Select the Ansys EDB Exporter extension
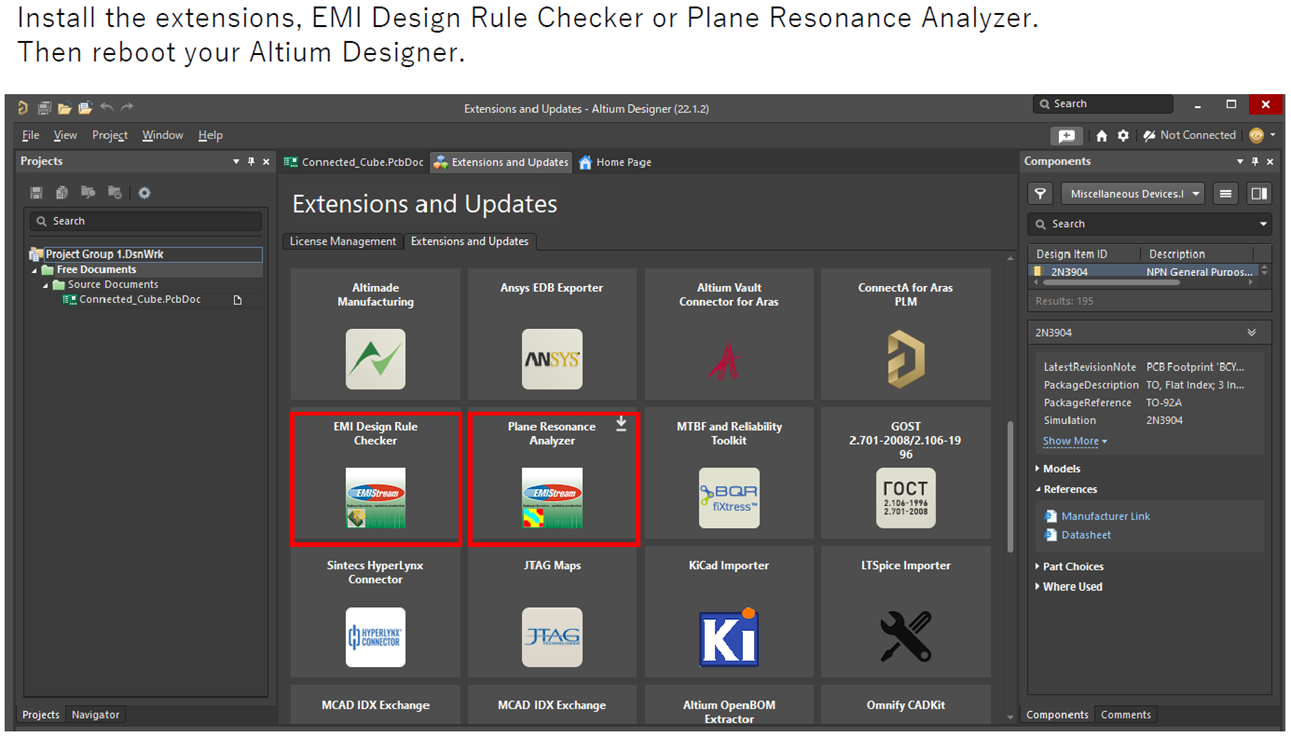The image size is (1291, 737). point(552,334)
